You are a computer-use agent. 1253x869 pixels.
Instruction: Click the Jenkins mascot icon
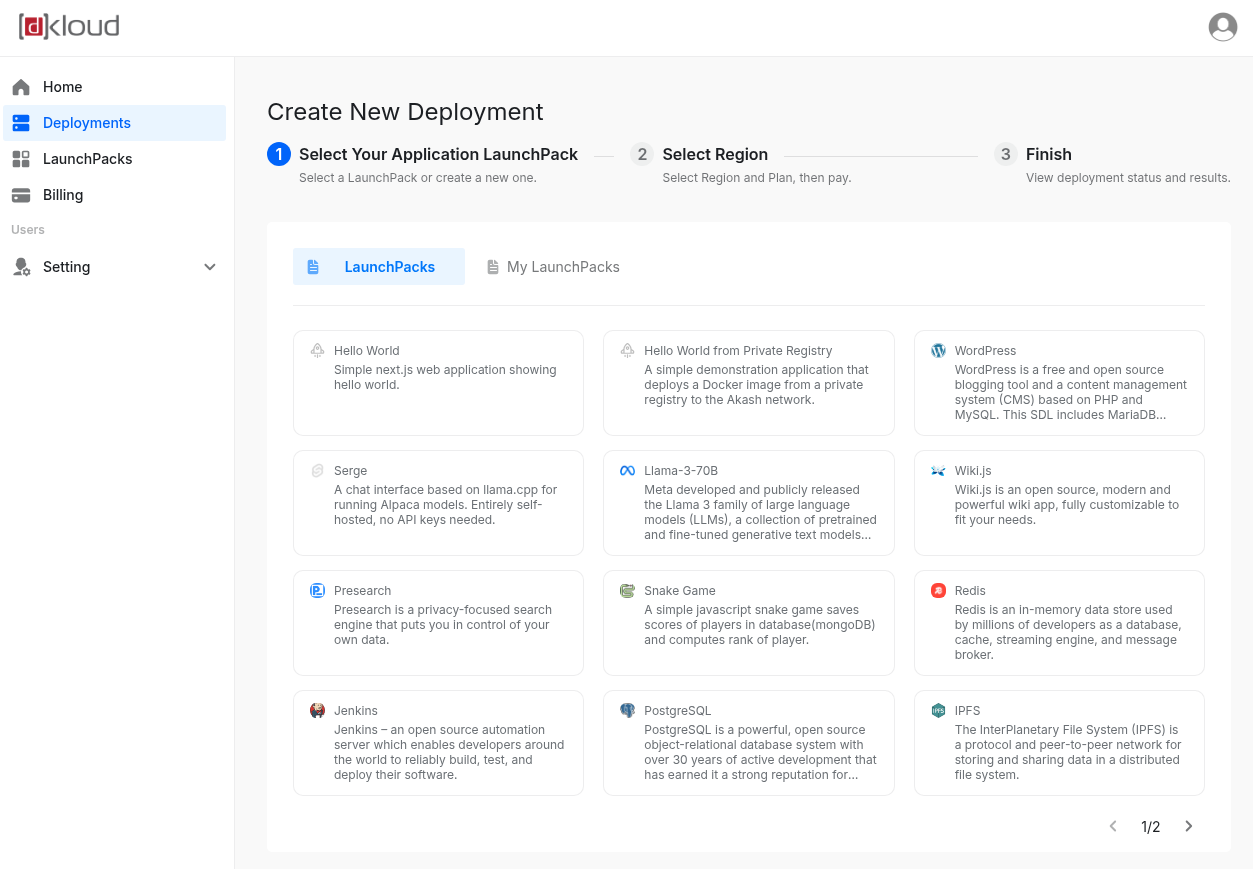tap(317, 711)
